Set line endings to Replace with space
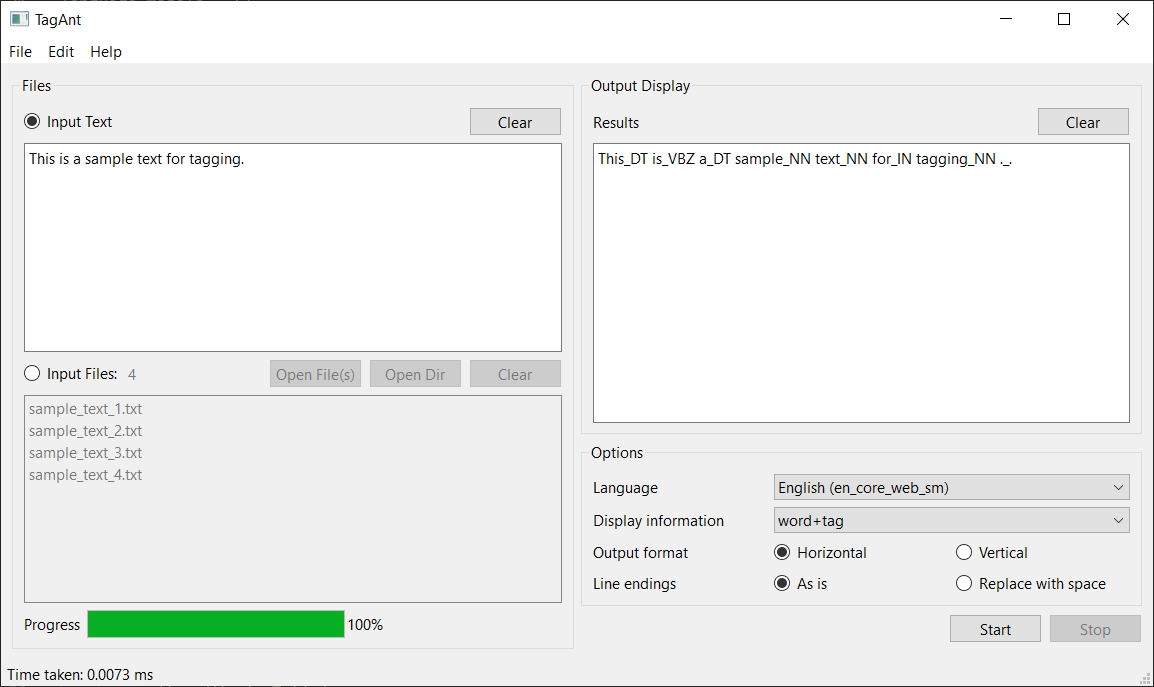 [x=964, y=584]
